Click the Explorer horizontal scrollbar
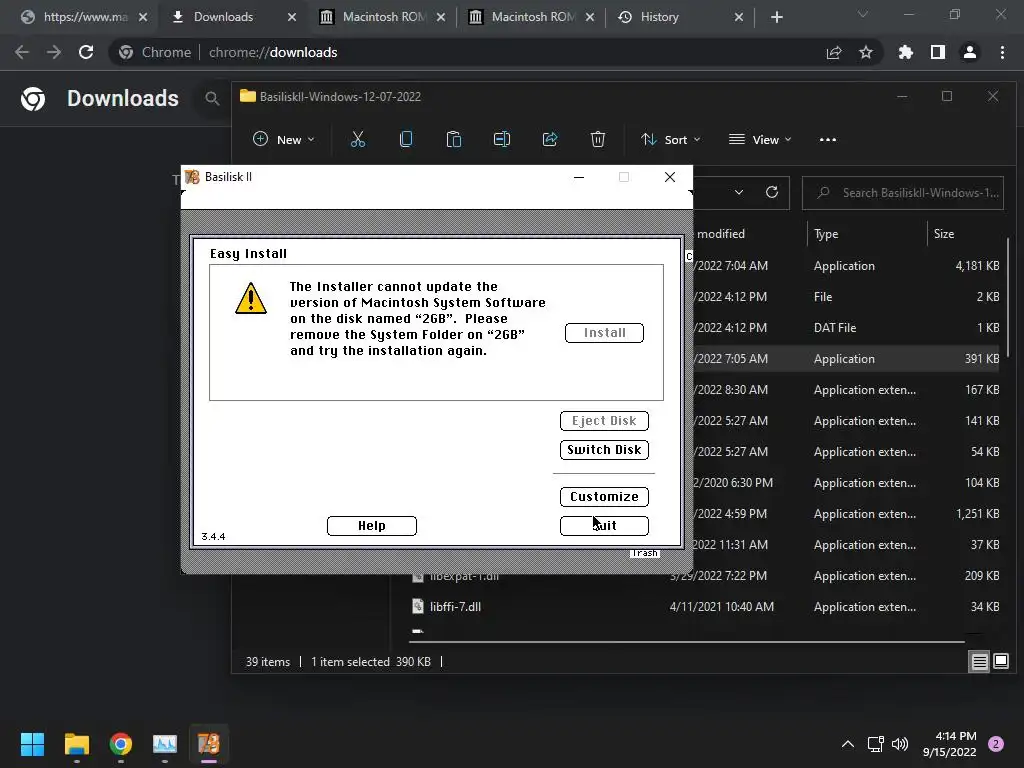 (686, 642)
